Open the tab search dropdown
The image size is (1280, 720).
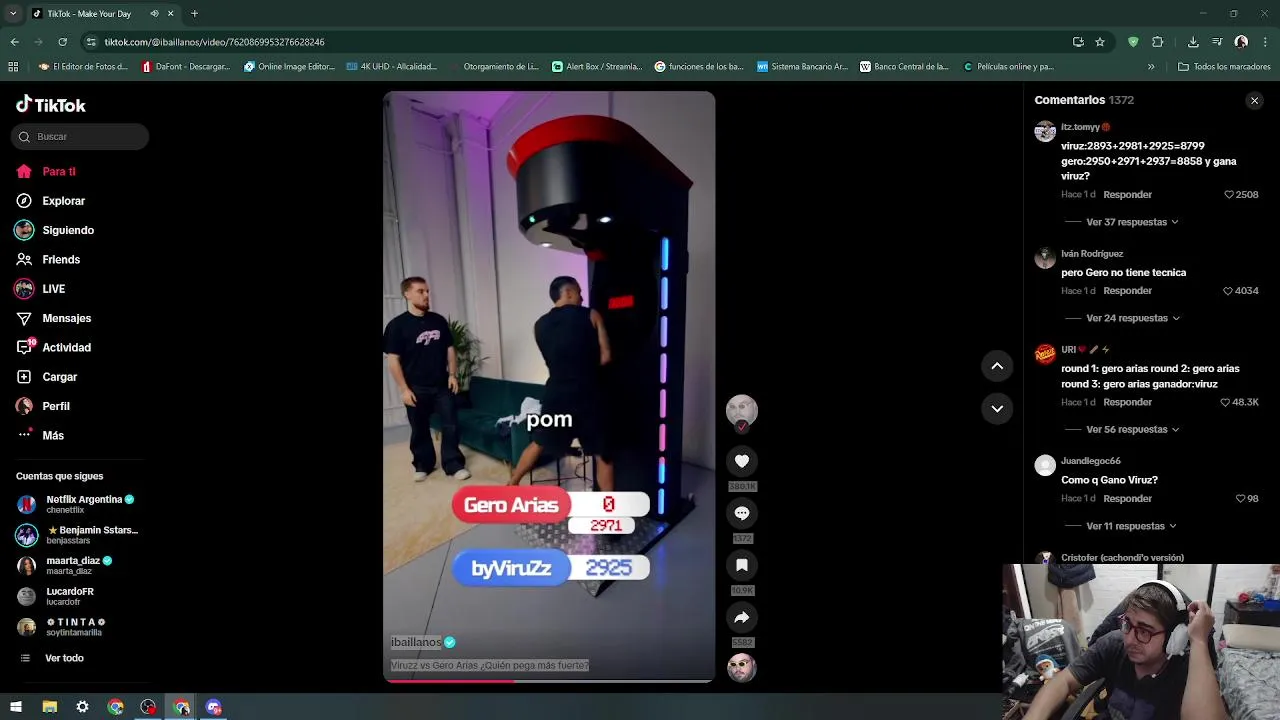[13, 13]
